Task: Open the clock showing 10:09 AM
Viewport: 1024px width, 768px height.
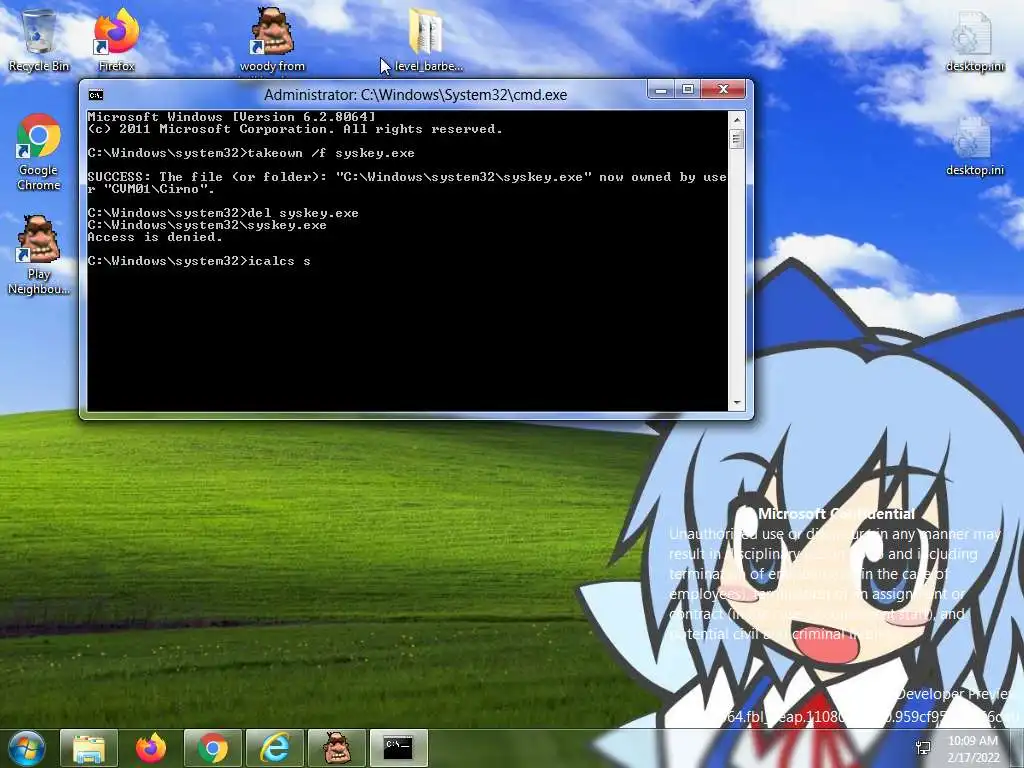Action: click(x=973, y=749)
